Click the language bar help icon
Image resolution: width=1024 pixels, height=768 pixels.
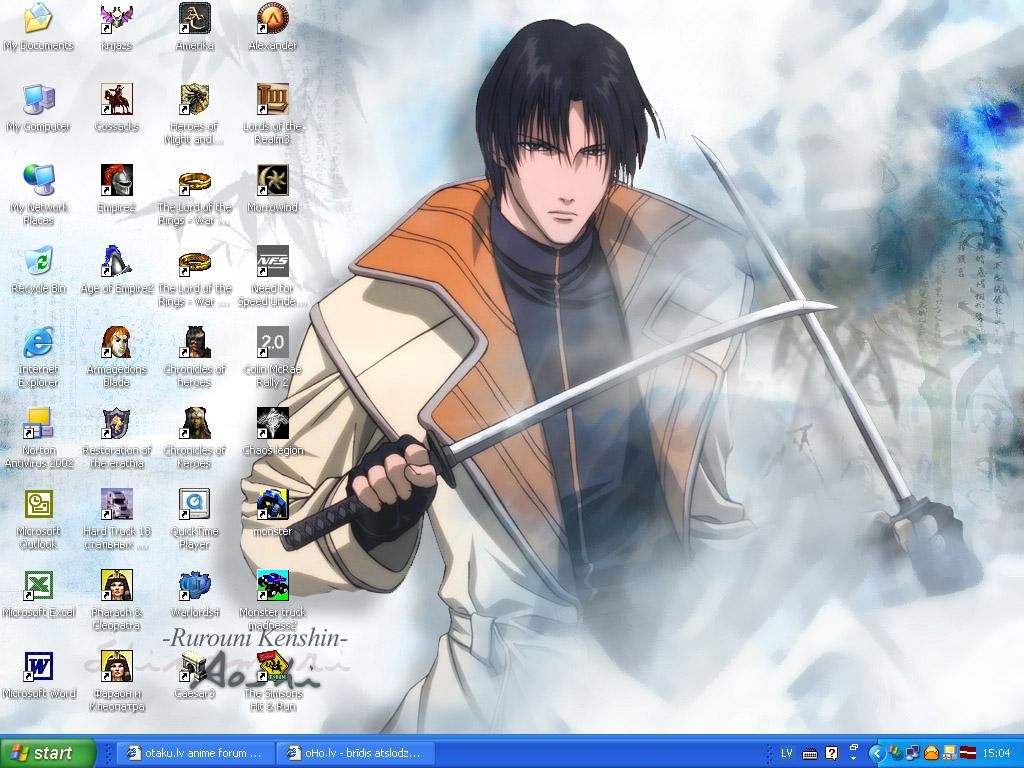coord(831,754)
